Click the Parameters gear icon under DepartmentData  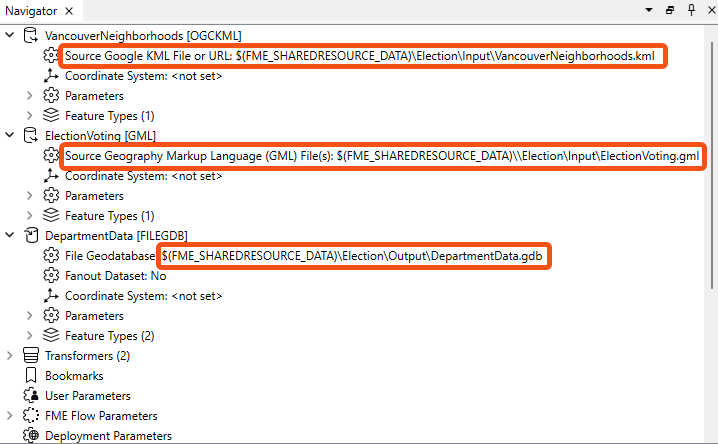pyautogui.click(x=51, y=315)
